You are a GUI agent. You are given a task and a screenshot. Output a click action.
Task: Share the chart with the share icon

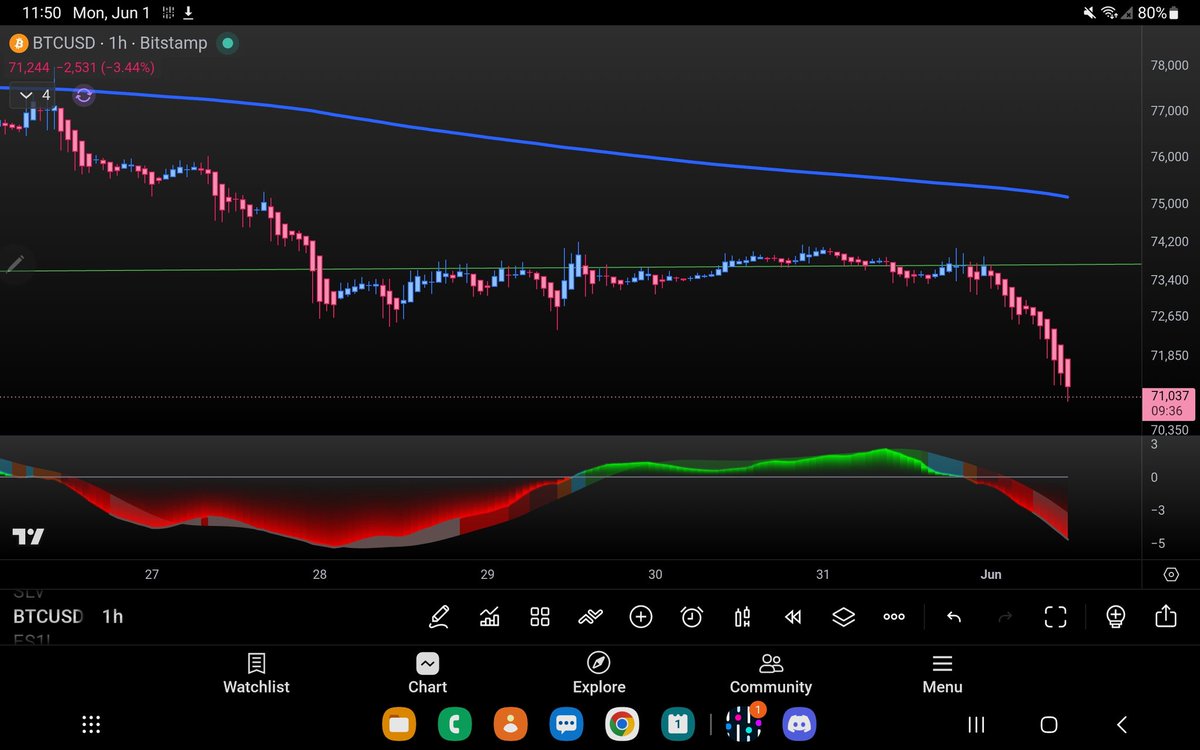point(1166,616)
